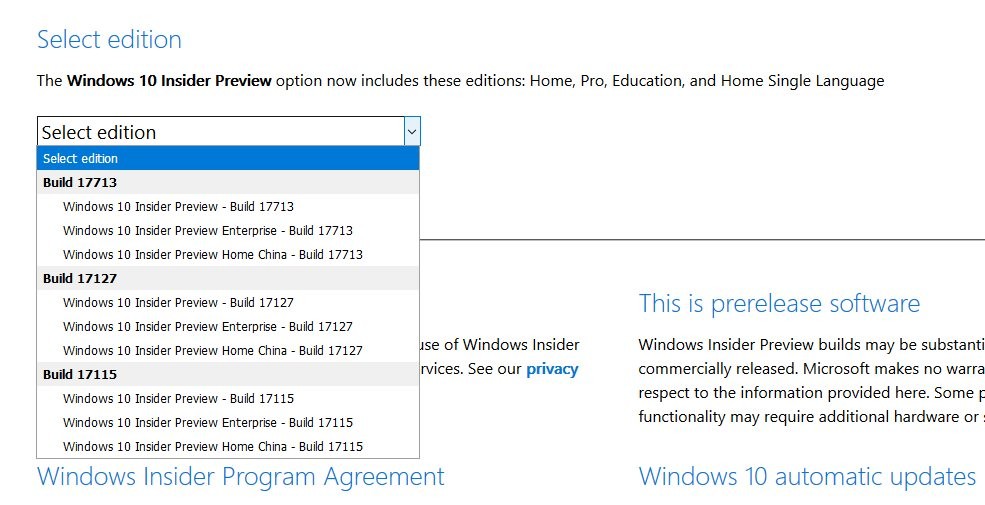Choose Insider Preview Home China - Build 17127
This screenshot has height=505, width=985.
click(212, 350)
